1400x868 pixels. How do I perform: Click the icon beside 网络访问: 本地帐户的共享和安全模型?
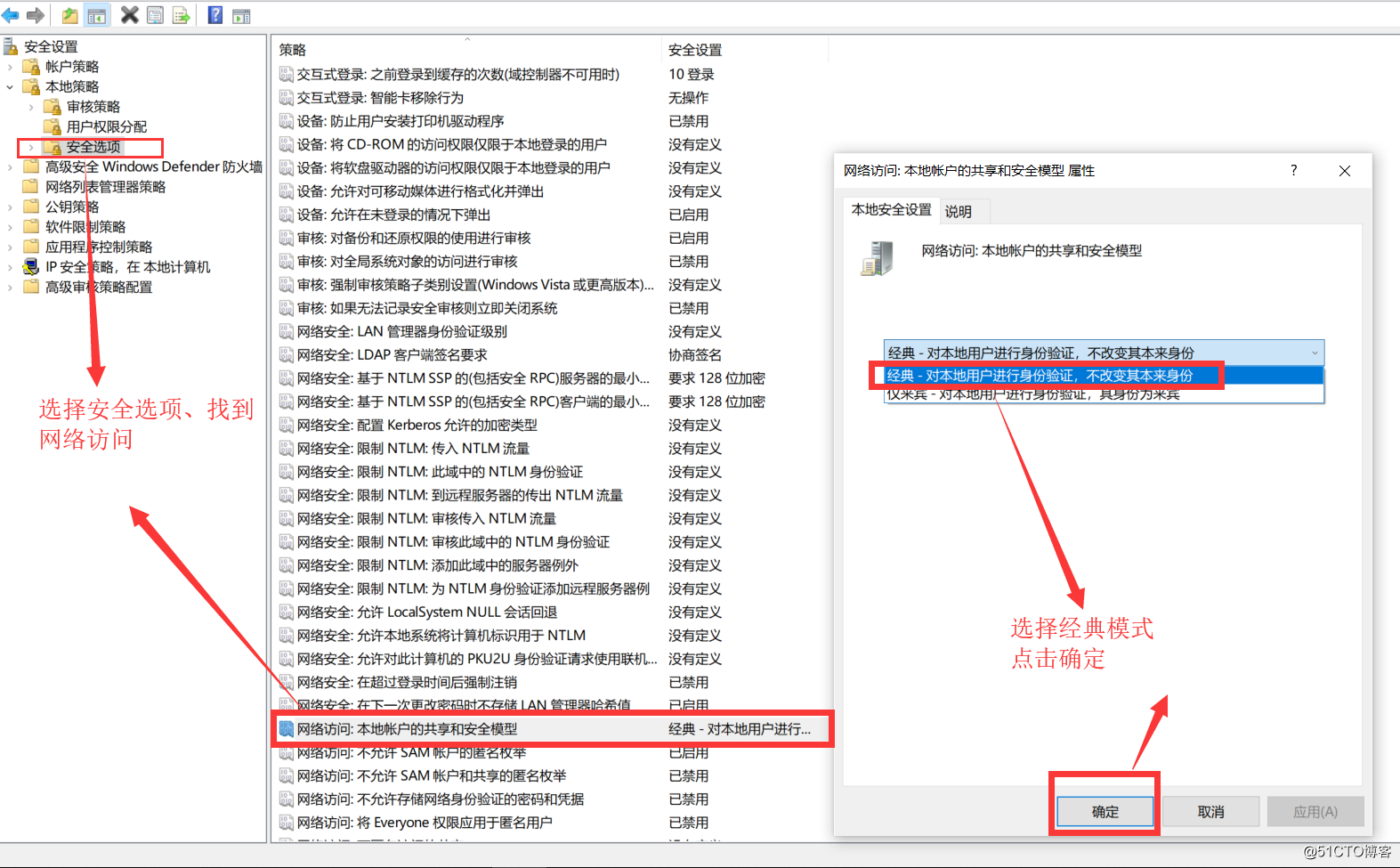(x=287, y=729)
